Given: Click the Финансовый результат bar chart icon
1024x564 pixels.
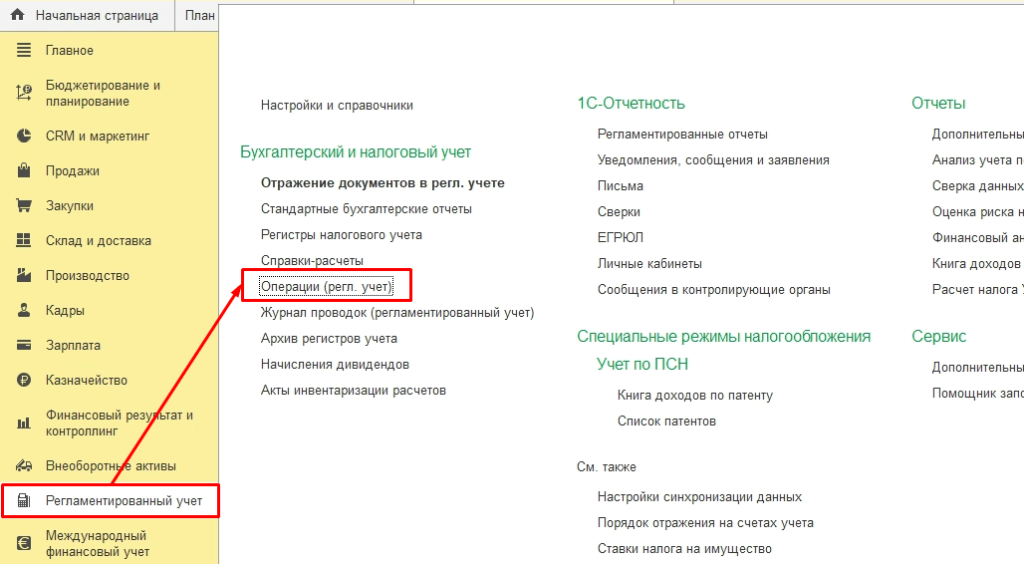Looking at the screenshot, I should (24, 423).
